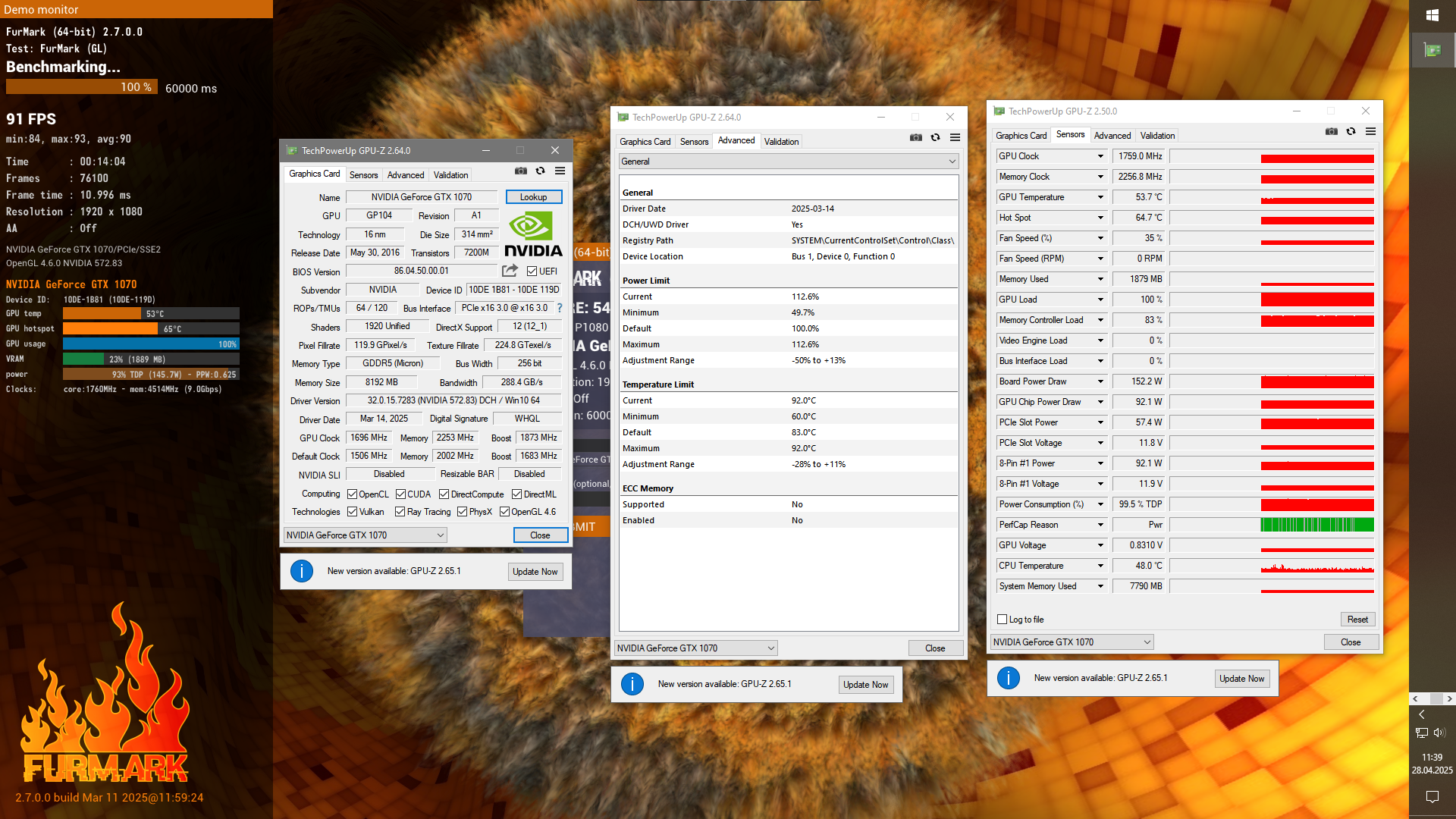Switch to Validation tab in Advanced window
The image size is (1456, 819).
pyautogui.click(x=781, y=142)
